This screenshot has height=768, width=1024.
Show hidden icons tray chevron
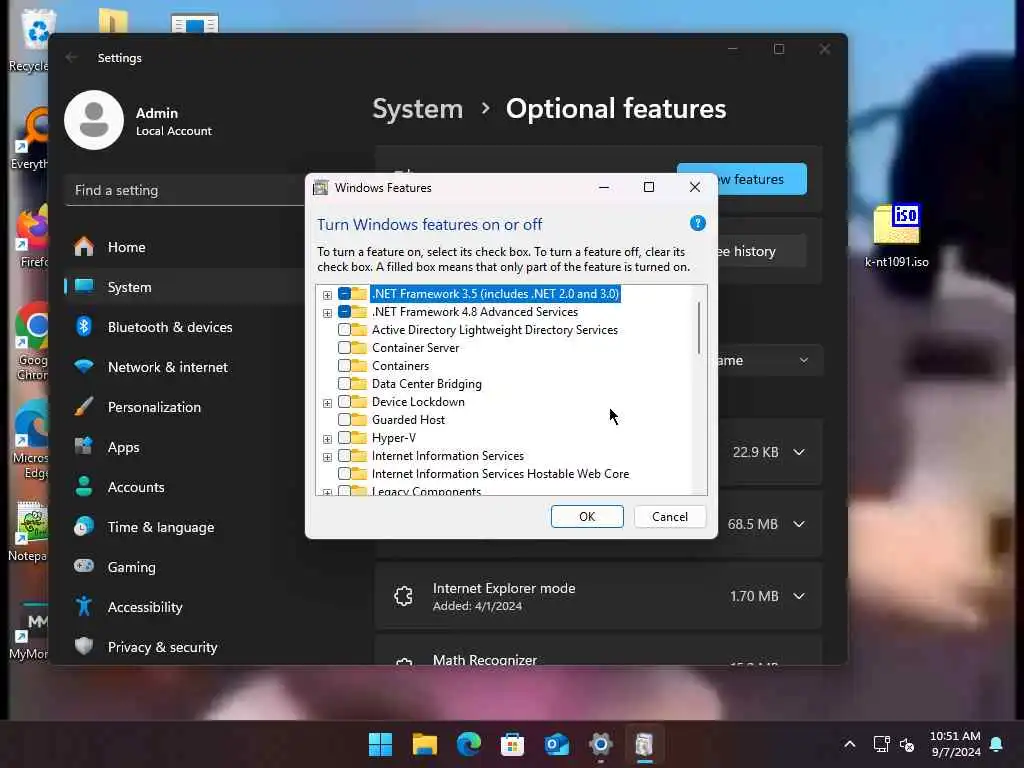[x=850, y=744]
